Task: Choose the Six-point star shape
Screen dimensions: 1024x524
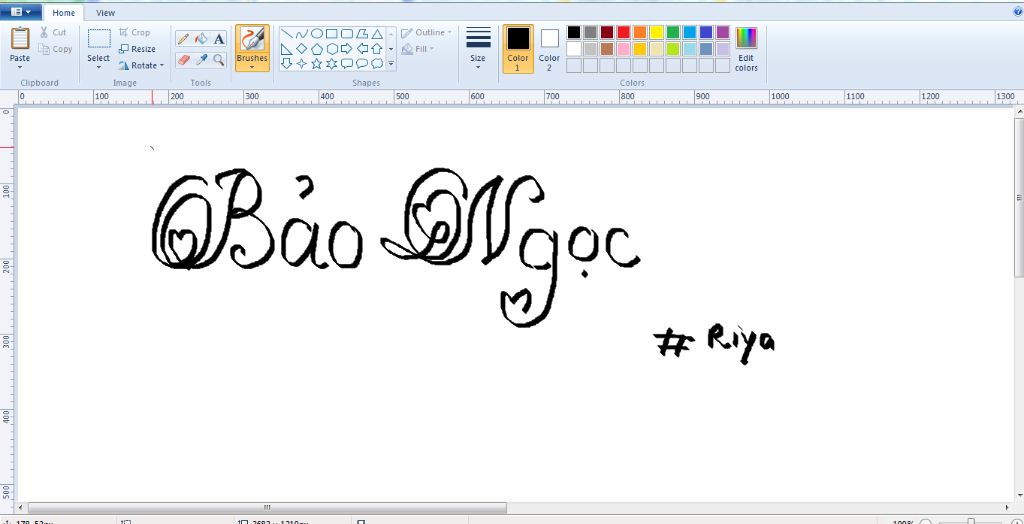Action: point(332,63)
